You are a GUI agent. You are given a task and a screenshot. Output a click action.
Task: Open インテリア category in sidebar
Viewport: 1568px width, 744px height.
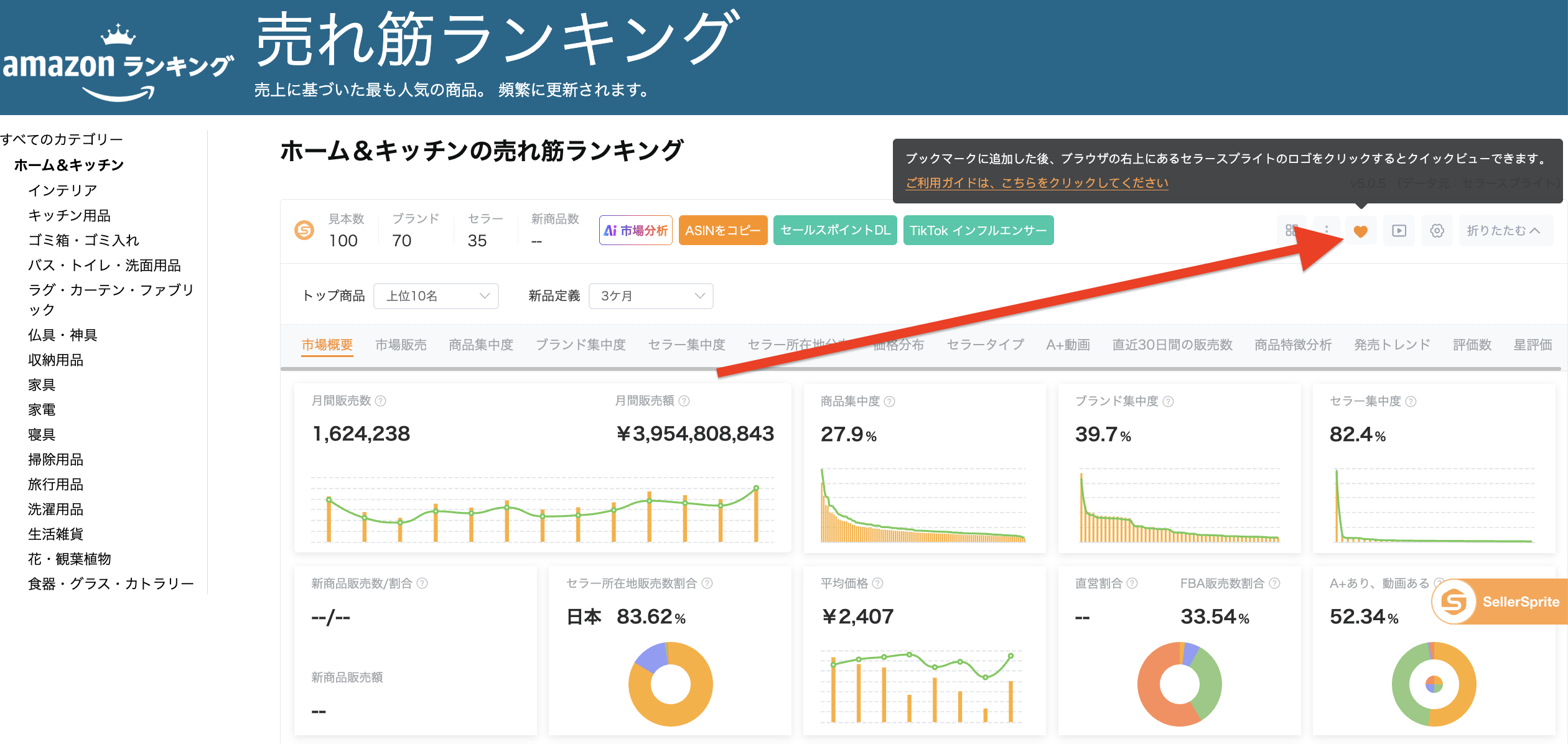point(62,190)
